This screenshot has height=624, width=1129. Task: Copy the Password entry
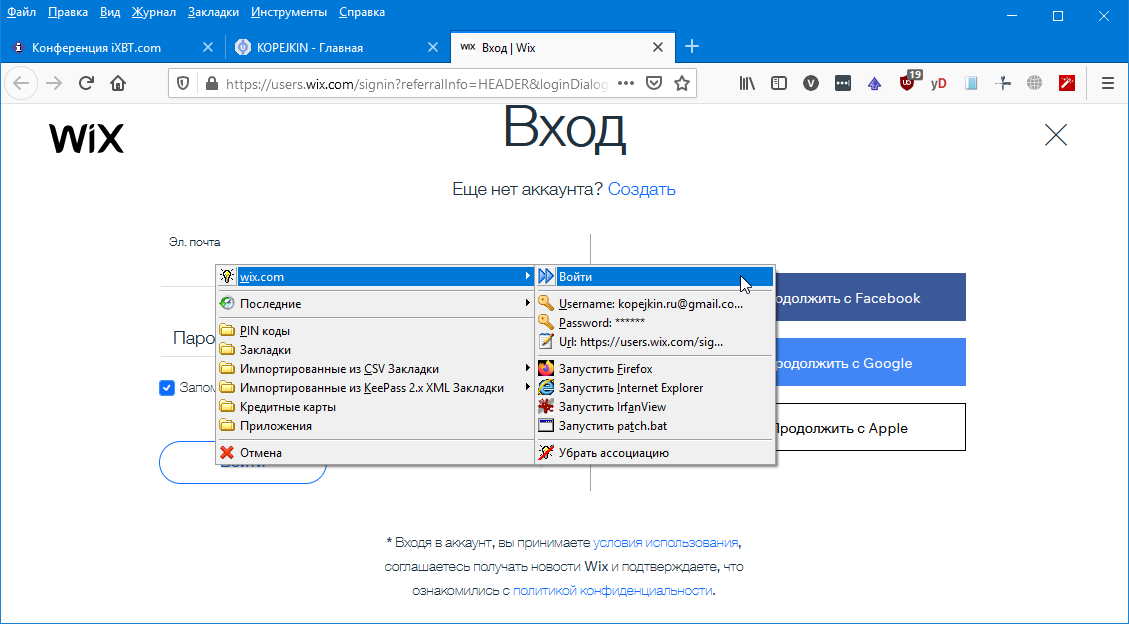pyautogui.click(x=655, y=322)
